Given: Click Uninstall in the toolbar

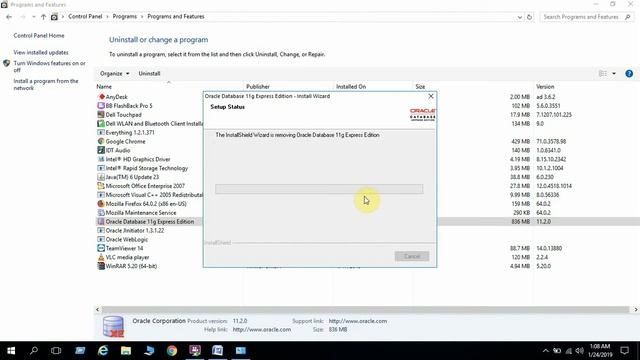Looking at the screenshot, I should 149,73.
